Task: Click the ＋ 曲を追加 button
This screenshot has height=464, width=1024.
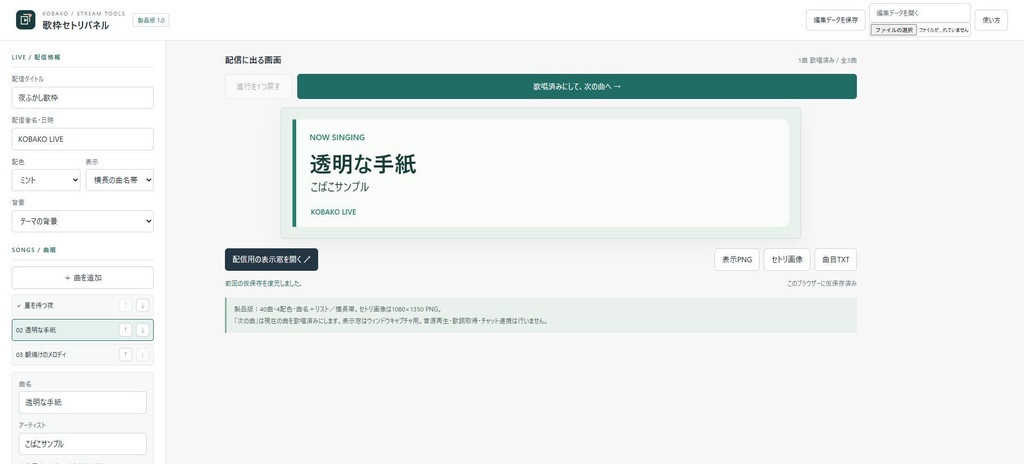Action: pos(83,277)
